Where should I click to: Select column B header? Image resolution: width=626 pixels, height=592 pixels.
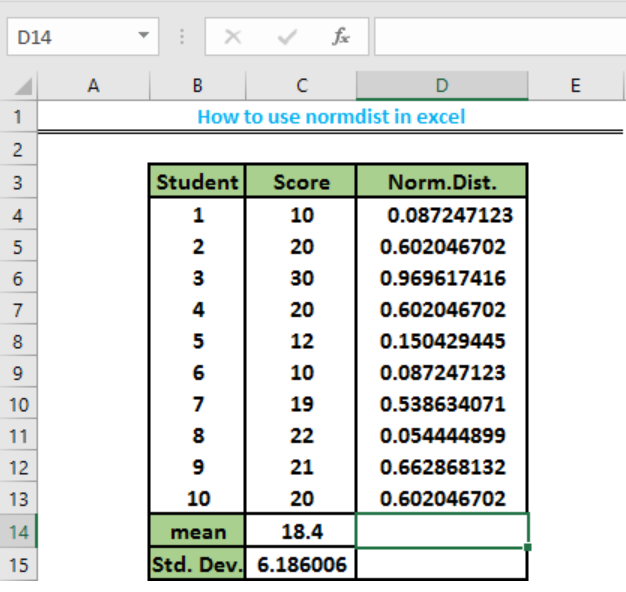(x=198, y=85)
